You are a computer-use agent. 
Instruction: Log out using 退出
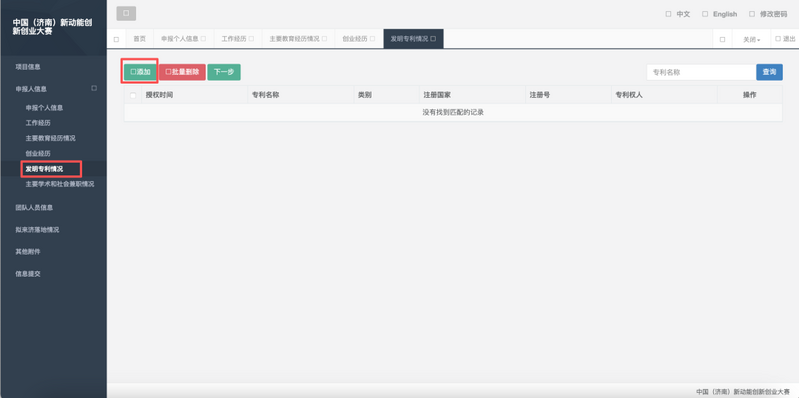785,39
